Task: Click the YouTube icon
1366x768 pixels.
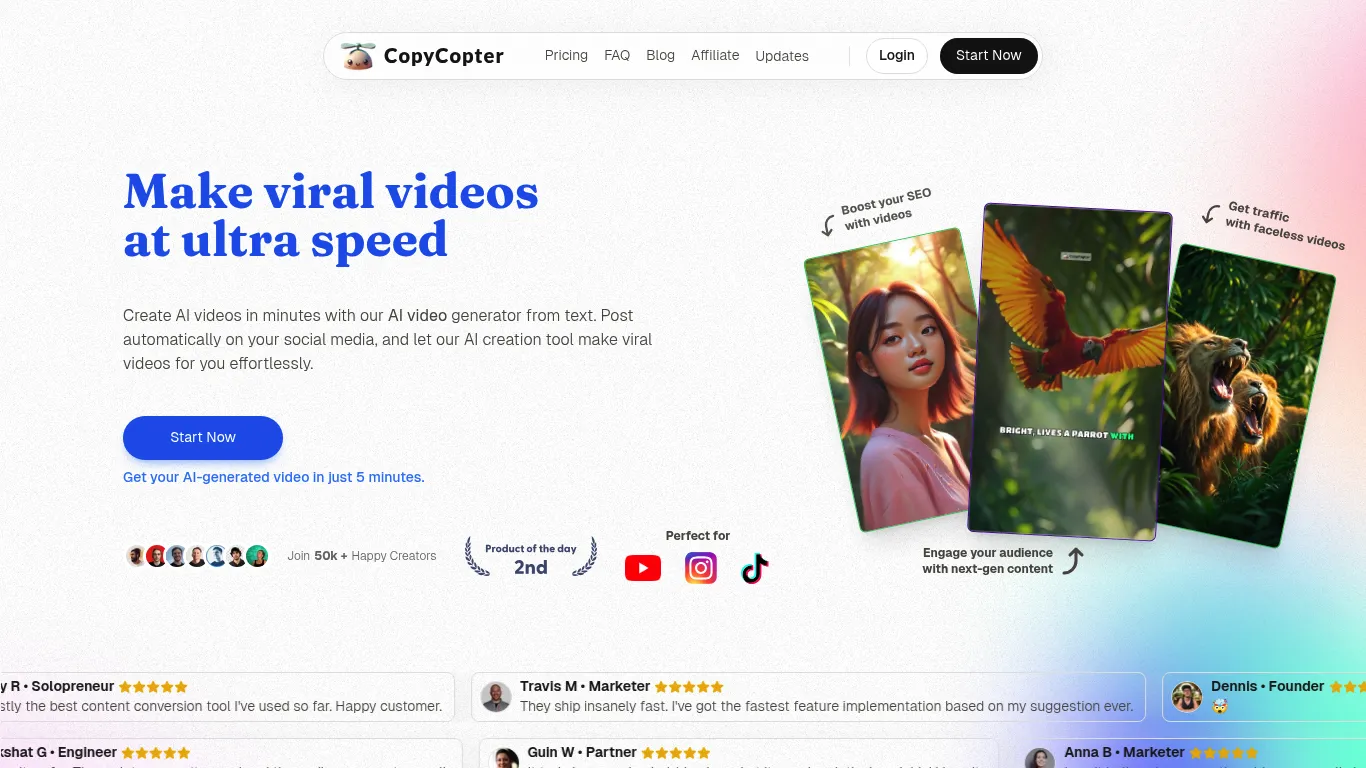Action: [642, 568]
